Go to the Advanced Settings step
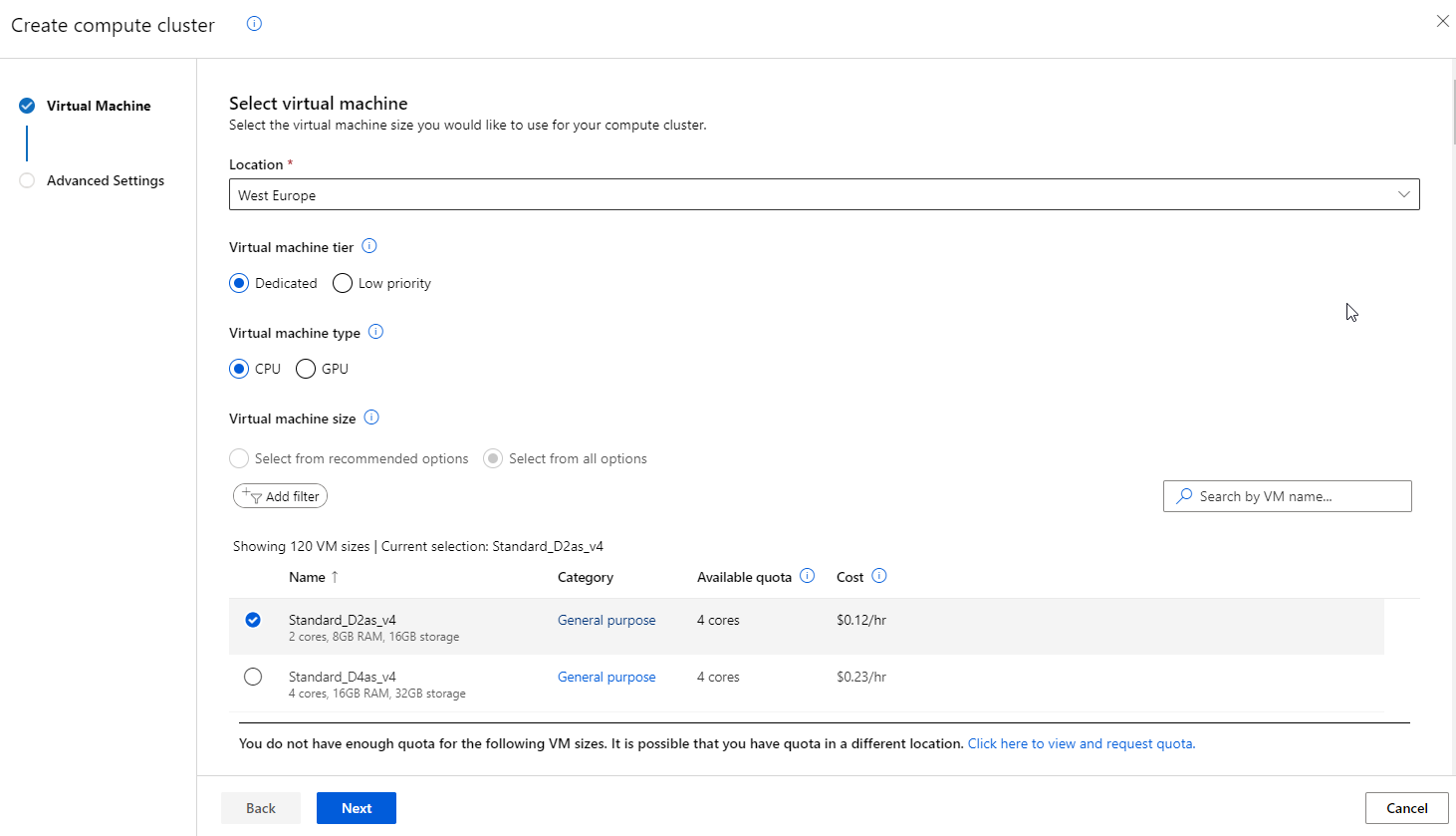The image size is (1456, 836). pos(105,180)
